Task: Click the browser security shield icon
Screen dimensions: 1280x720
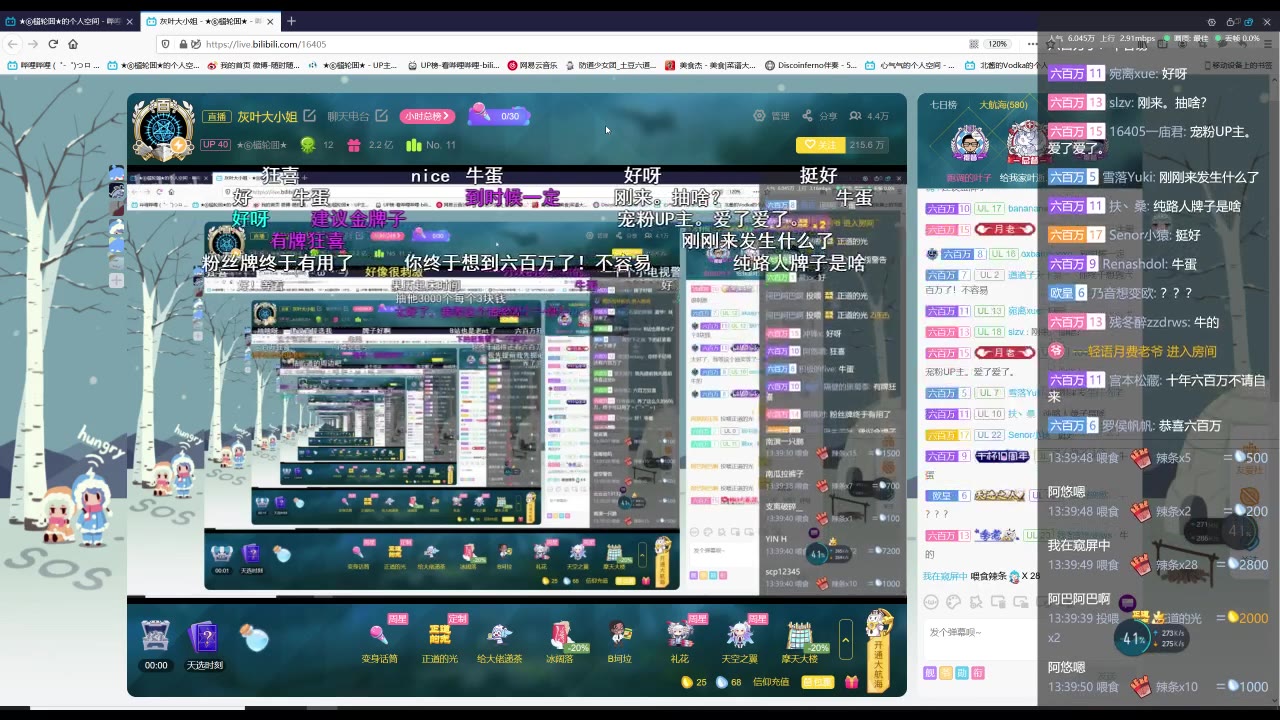Action: [x=165, y=44]
